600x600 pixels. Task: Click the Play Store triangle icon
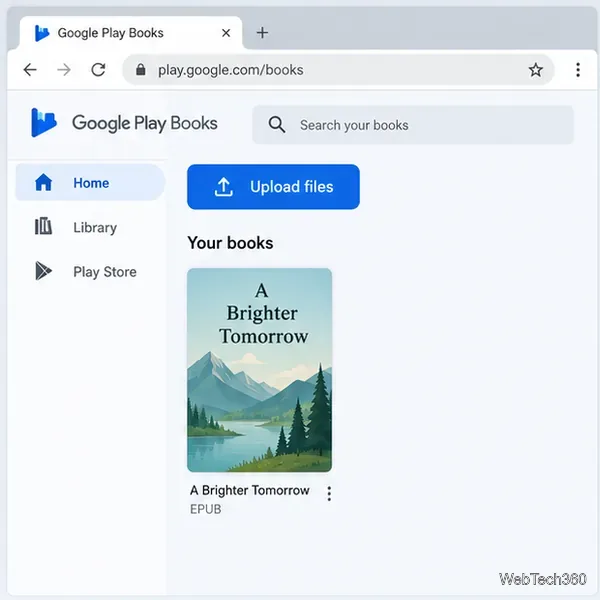pyautogui.click(x=43, y=271)
